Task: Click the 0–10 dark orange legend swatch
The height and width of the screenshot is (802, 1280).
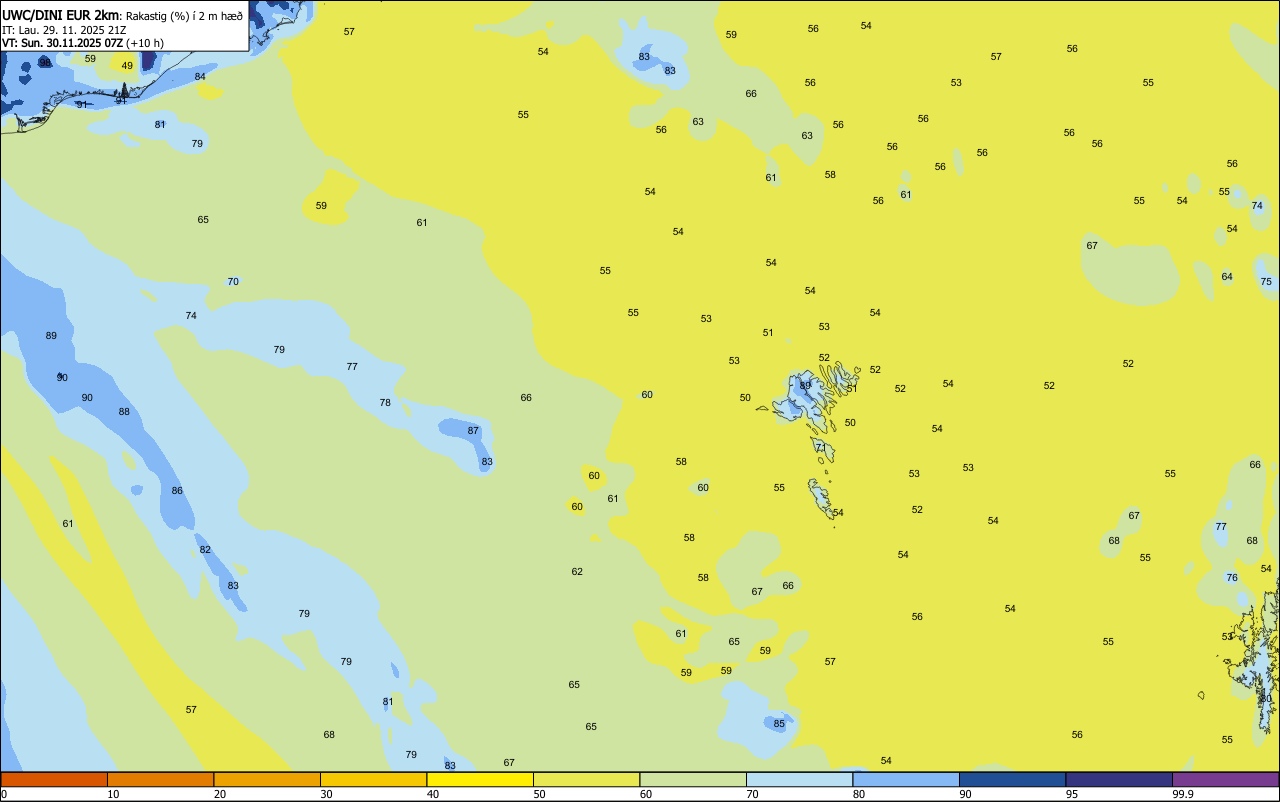Action: pos(54,779)
